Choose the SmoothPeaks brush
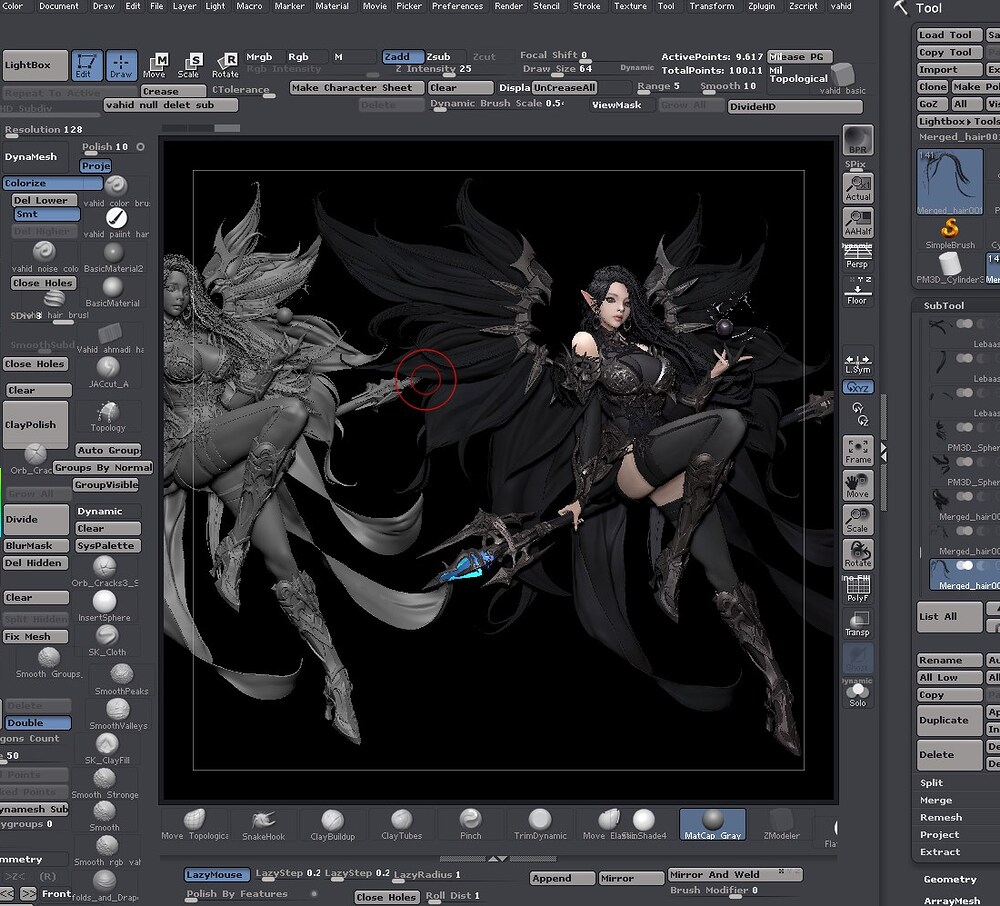This screenshot has height=906, width=1000. tap(121, 680)
